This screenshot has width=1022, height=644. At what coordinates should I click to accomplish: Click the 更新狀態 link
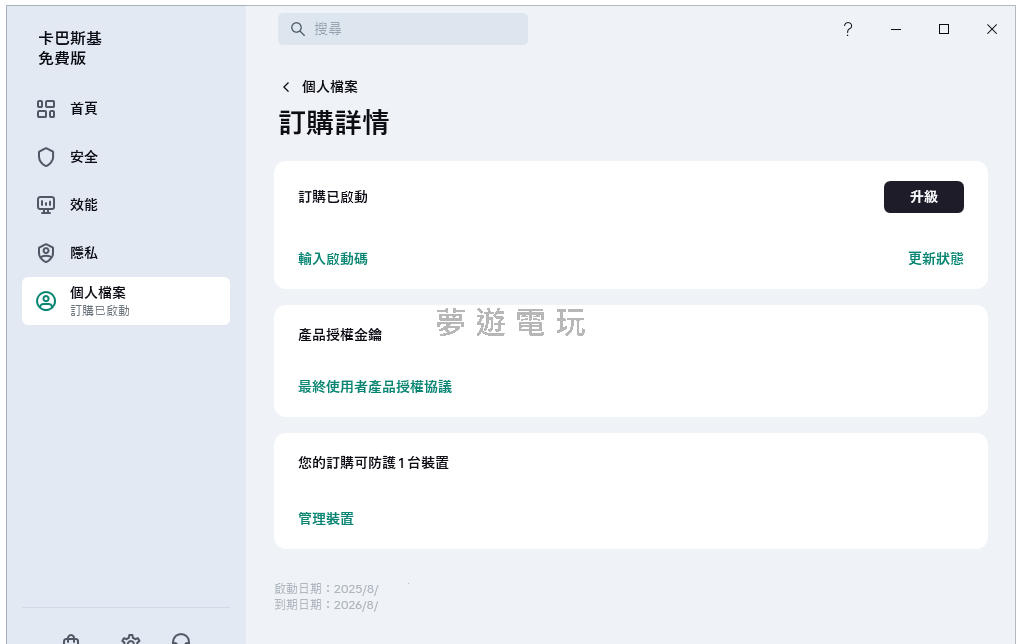tap(935, 259)
